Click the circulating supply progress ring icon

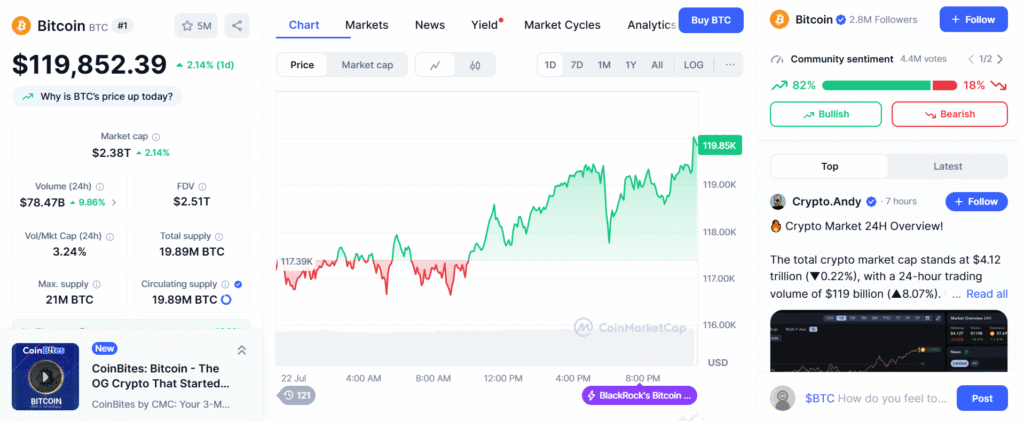coord(226,300)
